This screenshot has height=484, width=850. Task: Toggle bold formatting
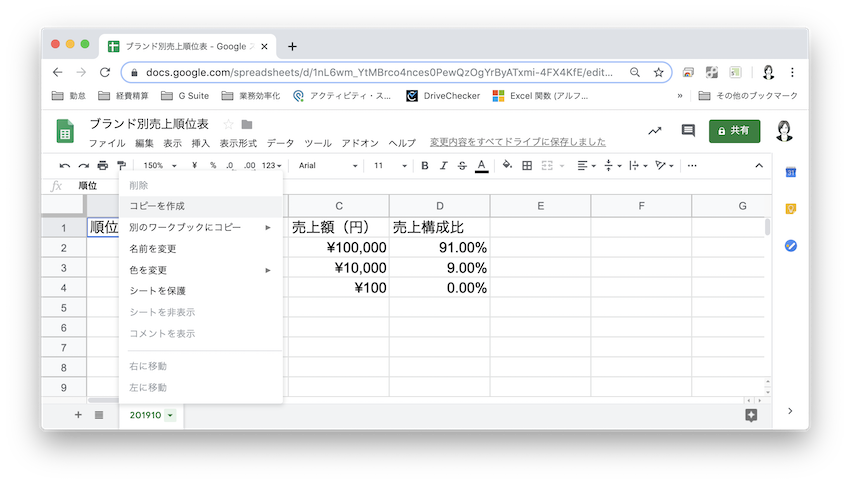coord(424,165)
